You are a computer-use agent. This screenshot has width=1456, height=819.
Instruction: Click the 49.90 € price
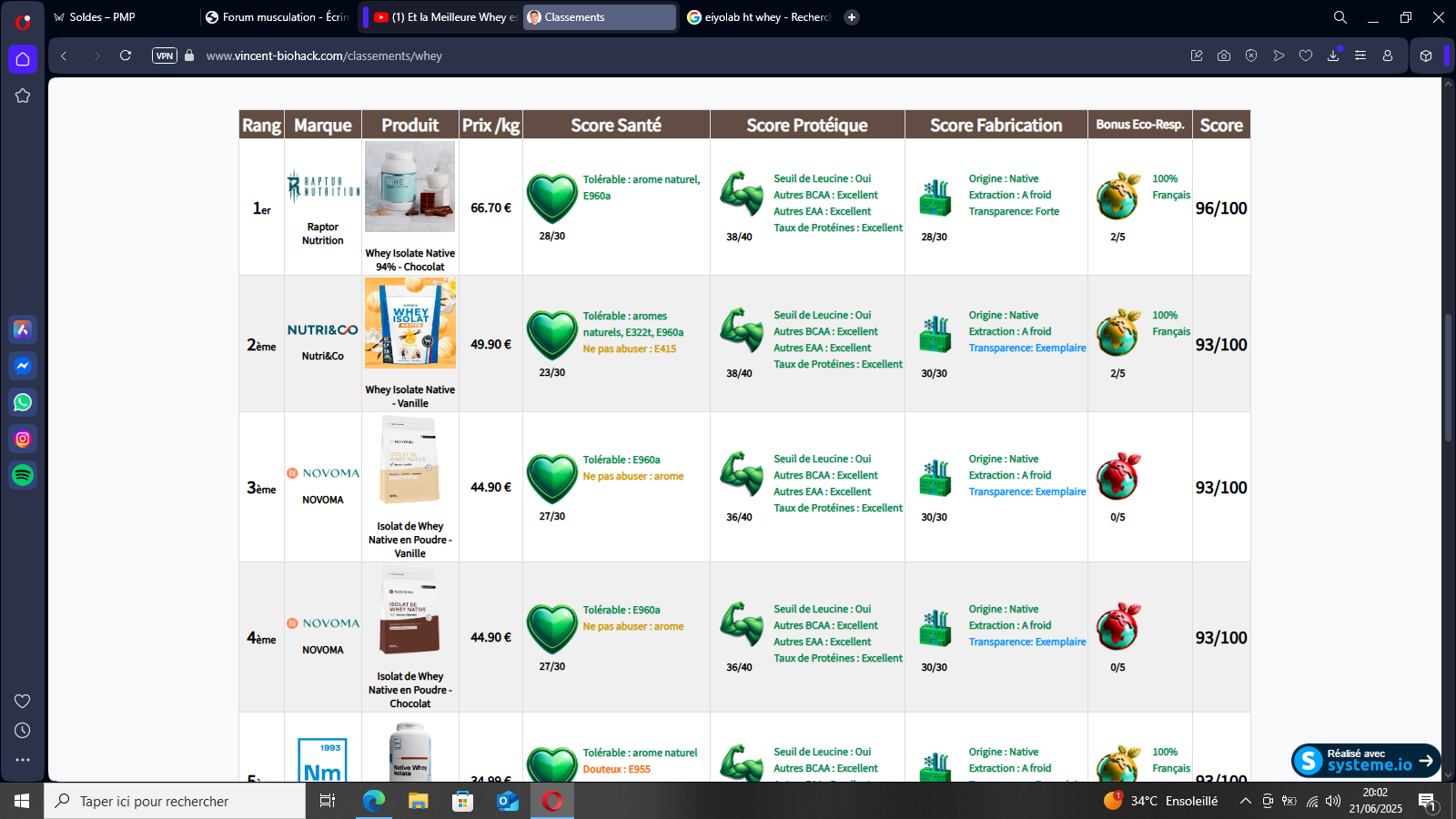point(491,344)
